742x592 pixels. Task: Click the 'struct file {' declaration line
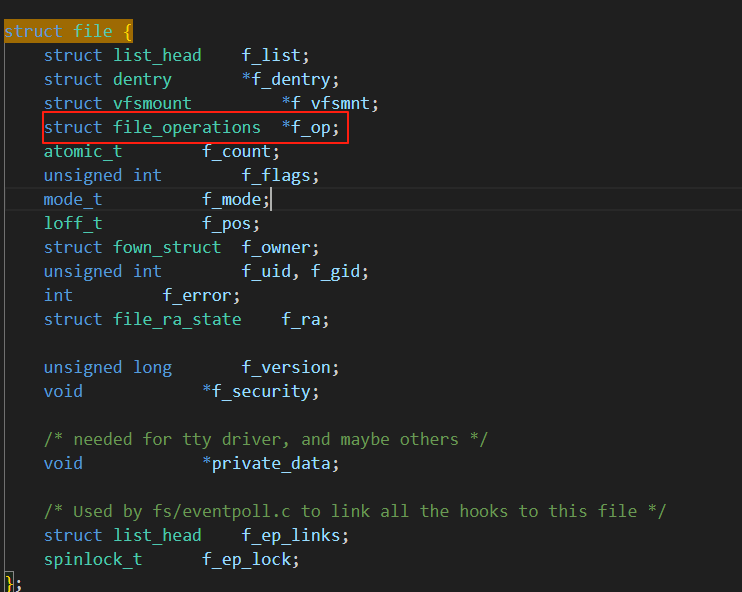coord(68,31)
